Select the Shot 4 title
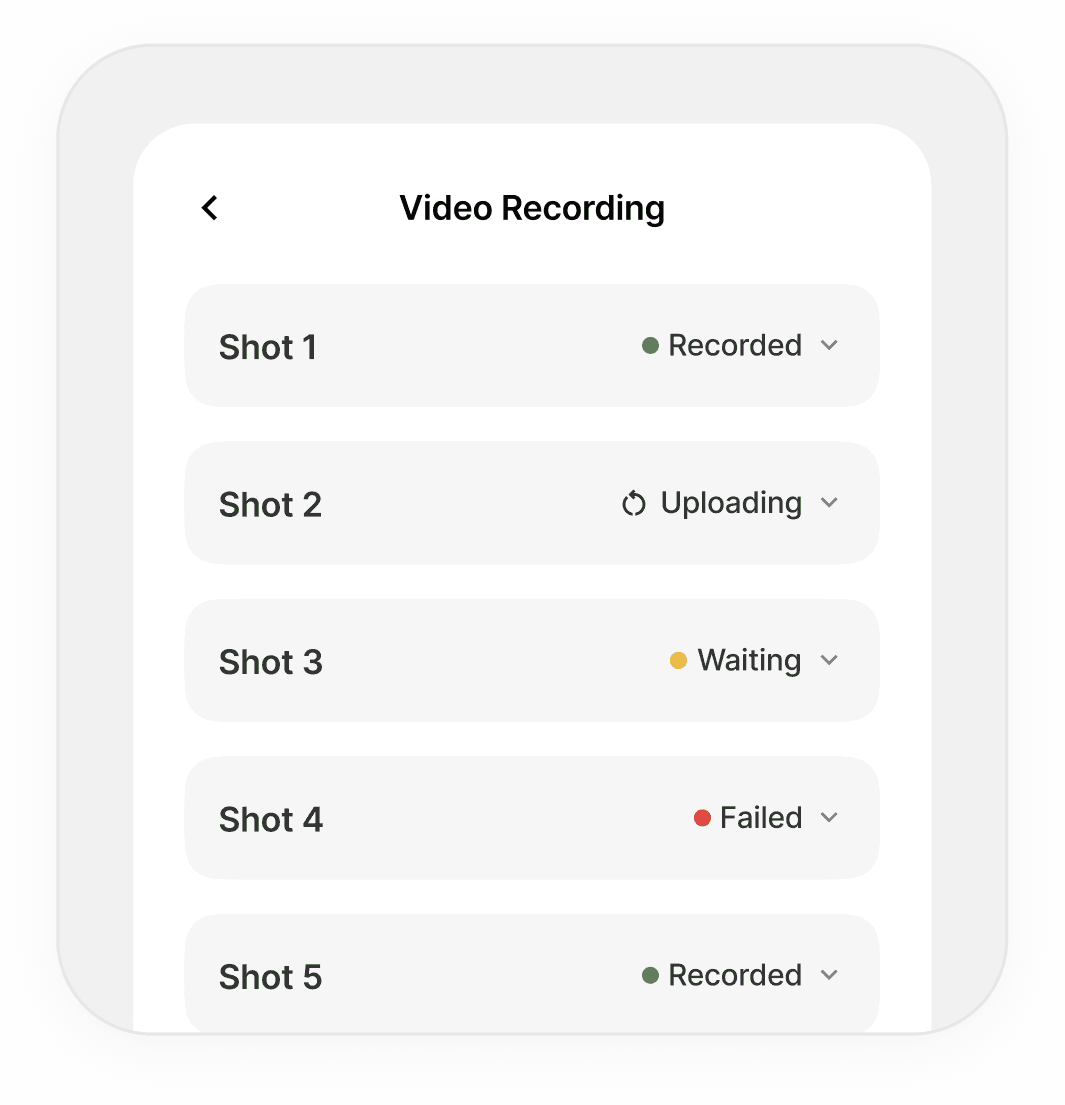This screenshot has width=1065, height=1105. 271,820
